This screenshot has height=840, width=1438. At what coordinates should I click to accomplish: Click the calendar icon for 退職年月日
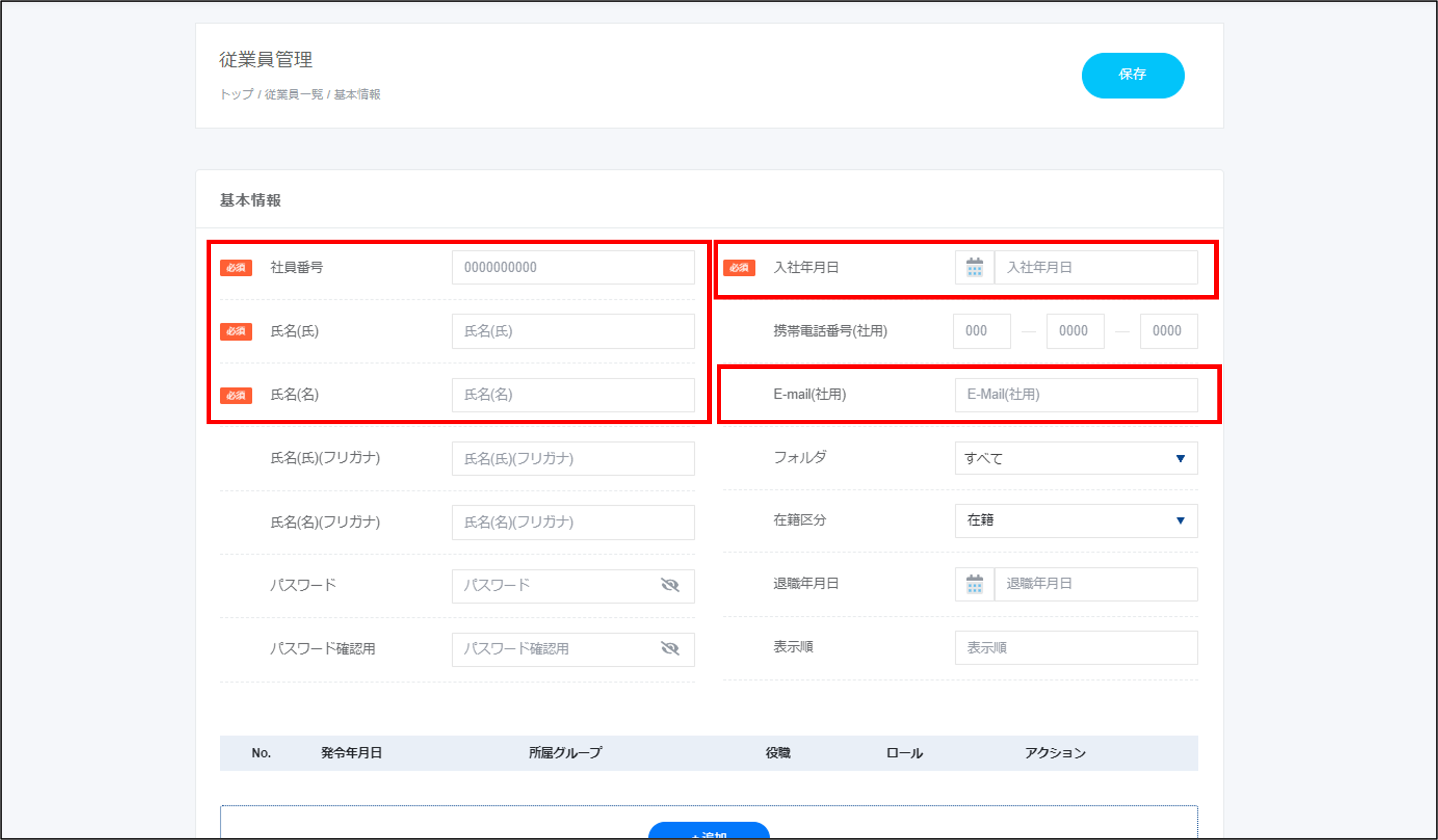tap(975, 584)
